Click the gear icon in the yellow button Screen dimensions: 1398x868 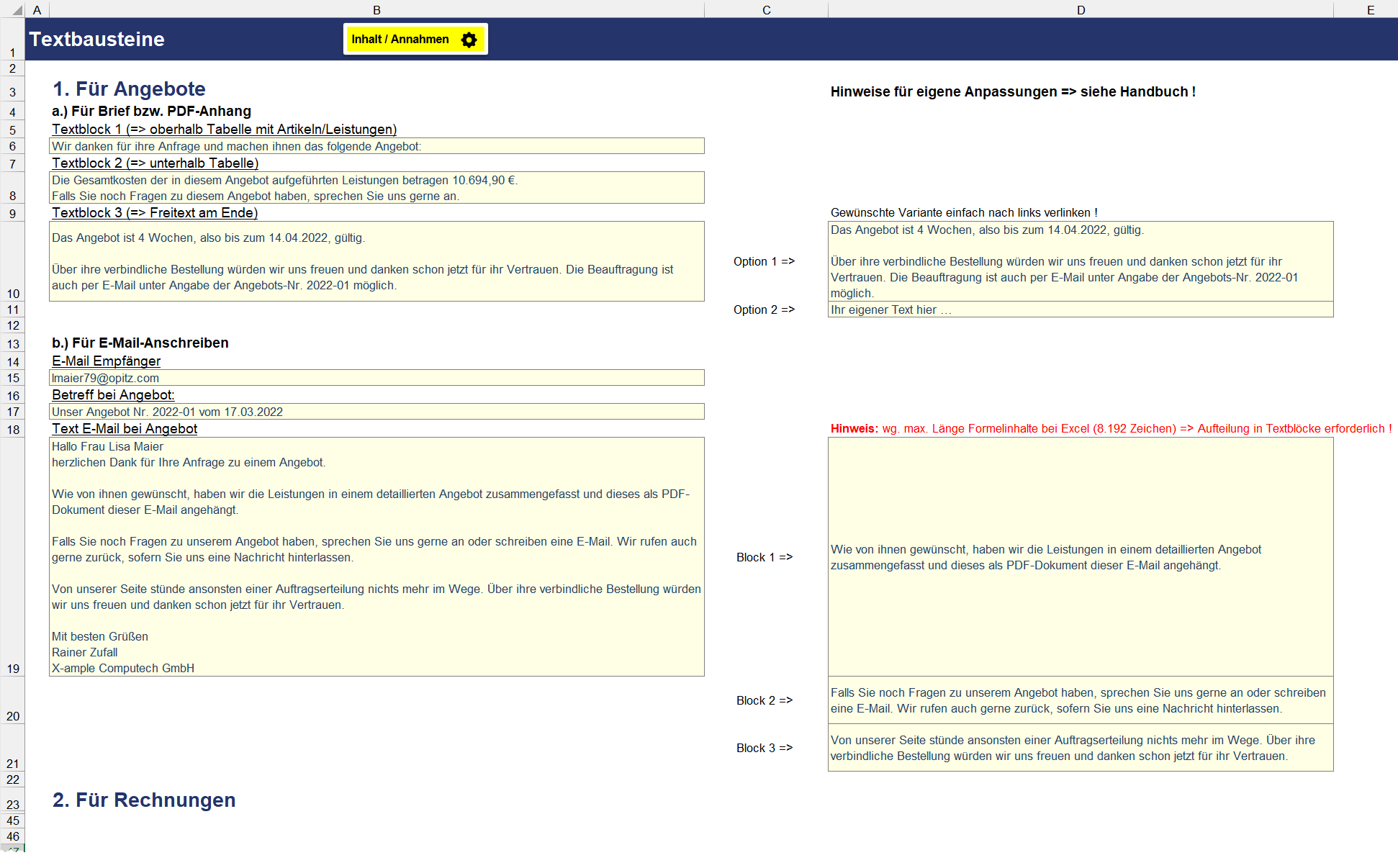469,40
